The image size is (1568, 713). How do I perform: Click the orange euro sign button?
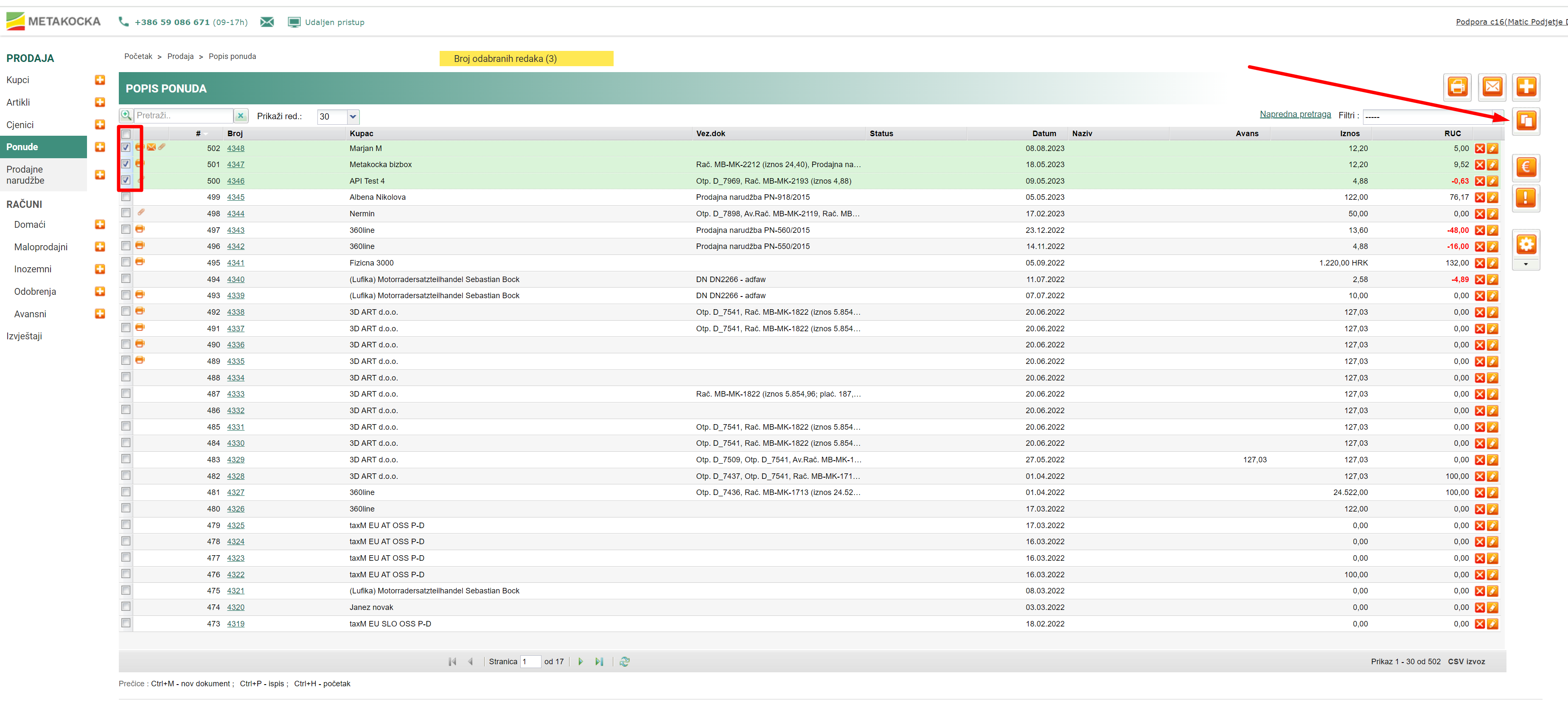pyautogui.click(x=1526, y=167)
